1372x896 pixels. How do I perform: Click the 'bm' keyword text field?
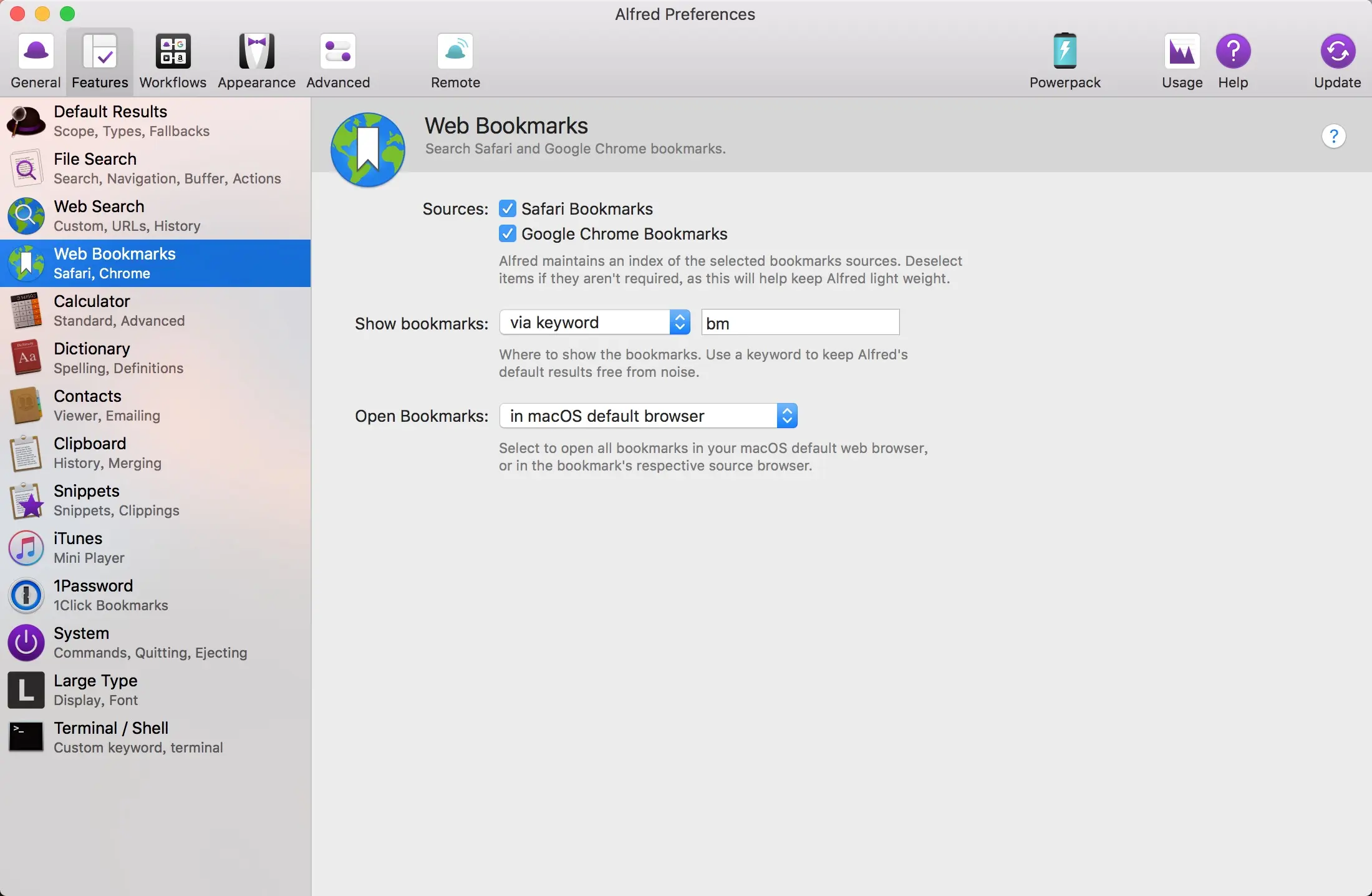800,323
